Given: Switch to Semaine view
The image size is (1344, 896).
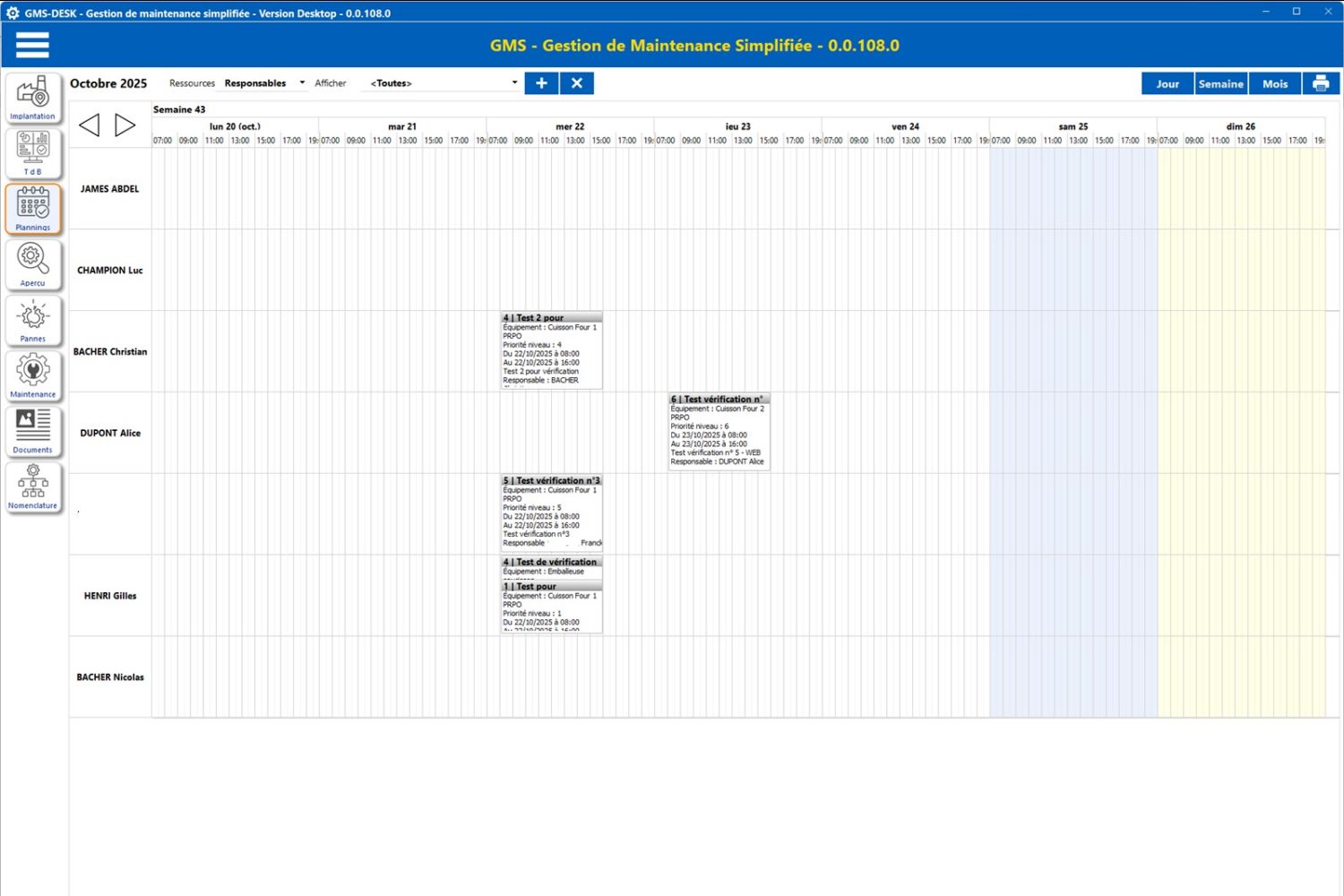Looking at the screenshot, I should click(1220, 83).
